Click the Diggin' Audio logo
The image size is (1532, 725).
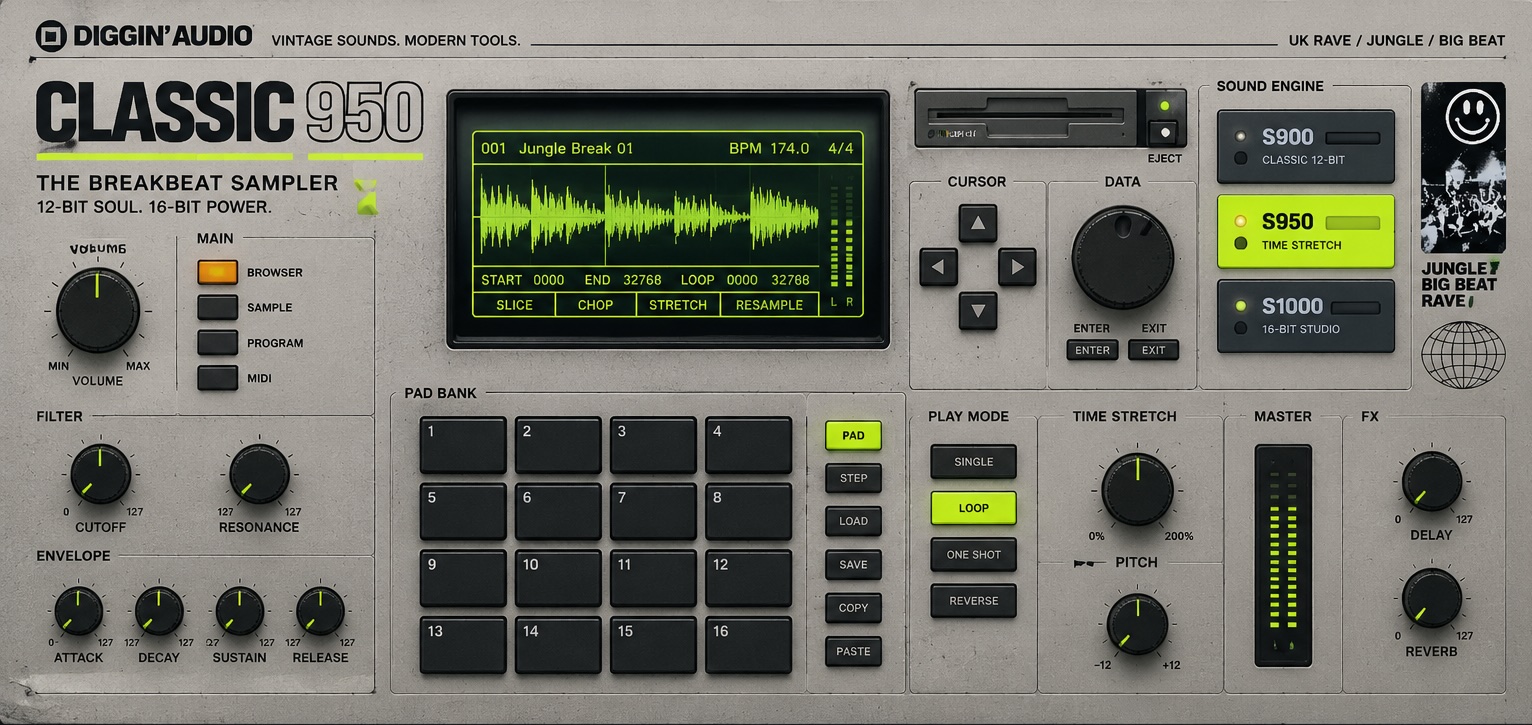(144, 36)
